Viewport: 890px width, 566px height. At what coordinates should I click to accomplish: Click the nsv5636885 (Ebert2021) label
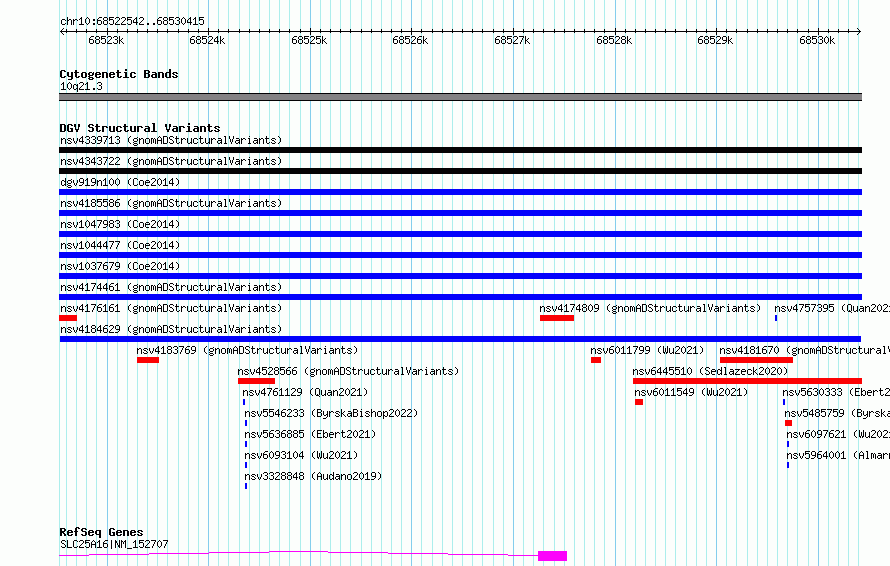point(310,434)
